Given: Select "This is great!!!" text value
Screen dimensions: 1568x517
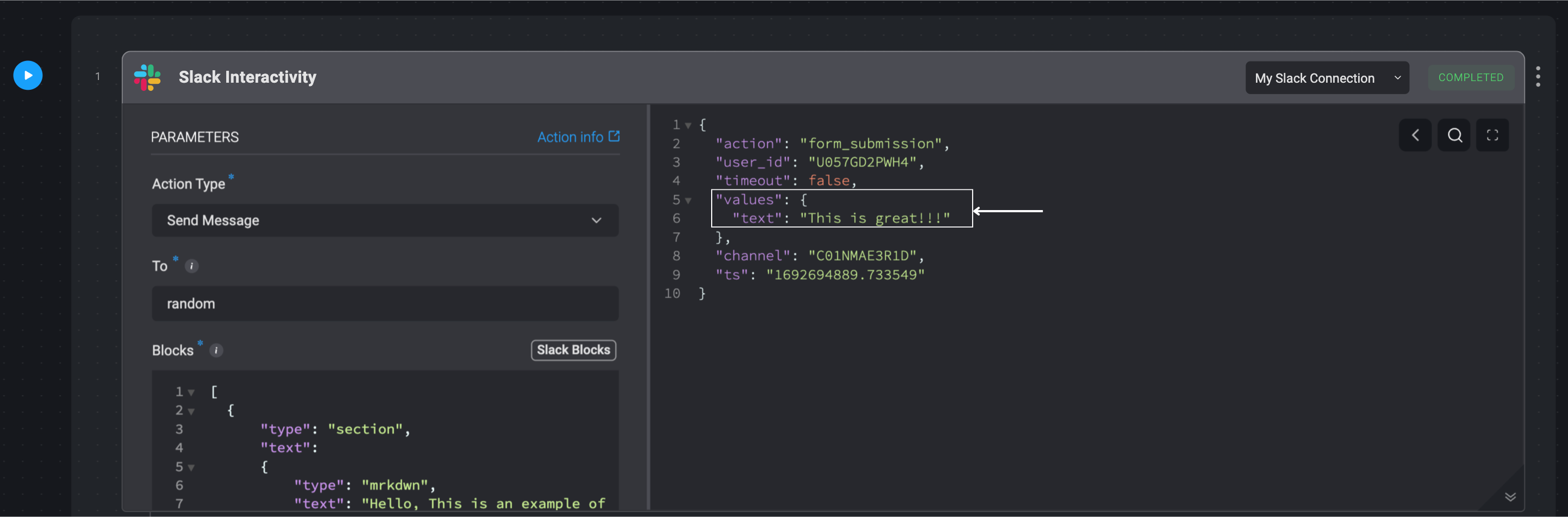Looking at the screenshot, I should (875, 219).
